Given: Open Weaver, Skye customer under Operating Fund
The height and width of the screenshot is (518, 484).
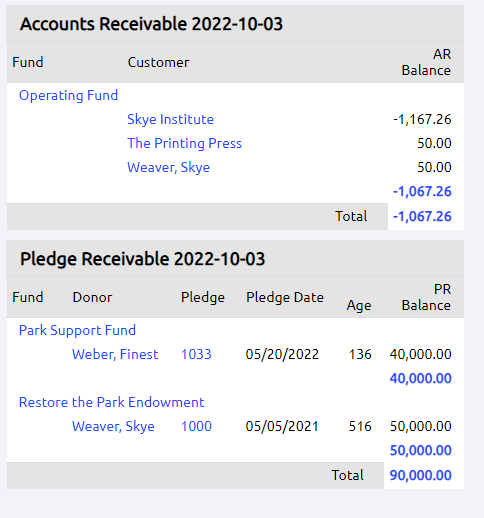Looking at the screenshot, I should [168, 168].
